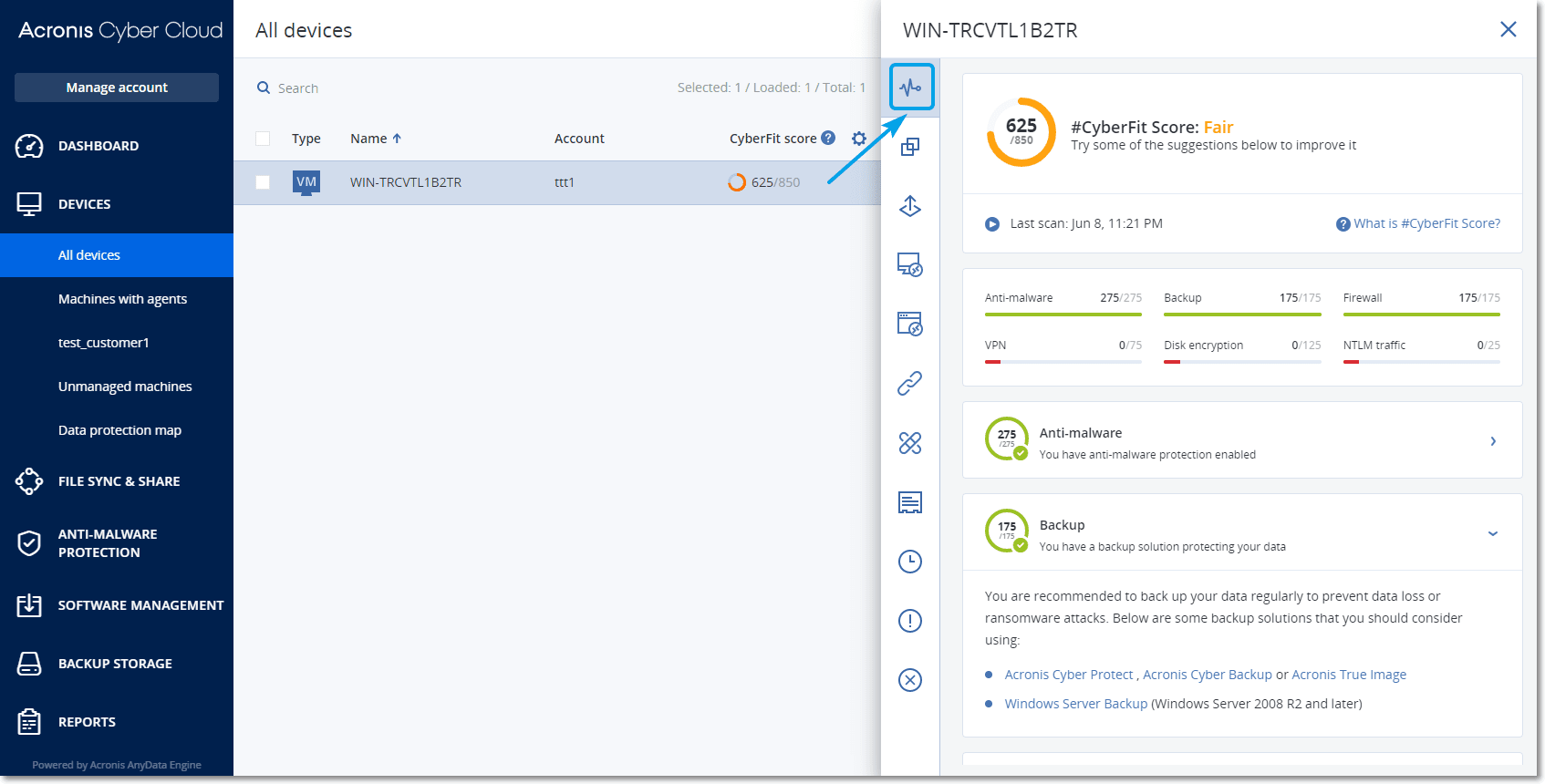
Task: Follow the Acronis True Image link
Action: 1349,675
